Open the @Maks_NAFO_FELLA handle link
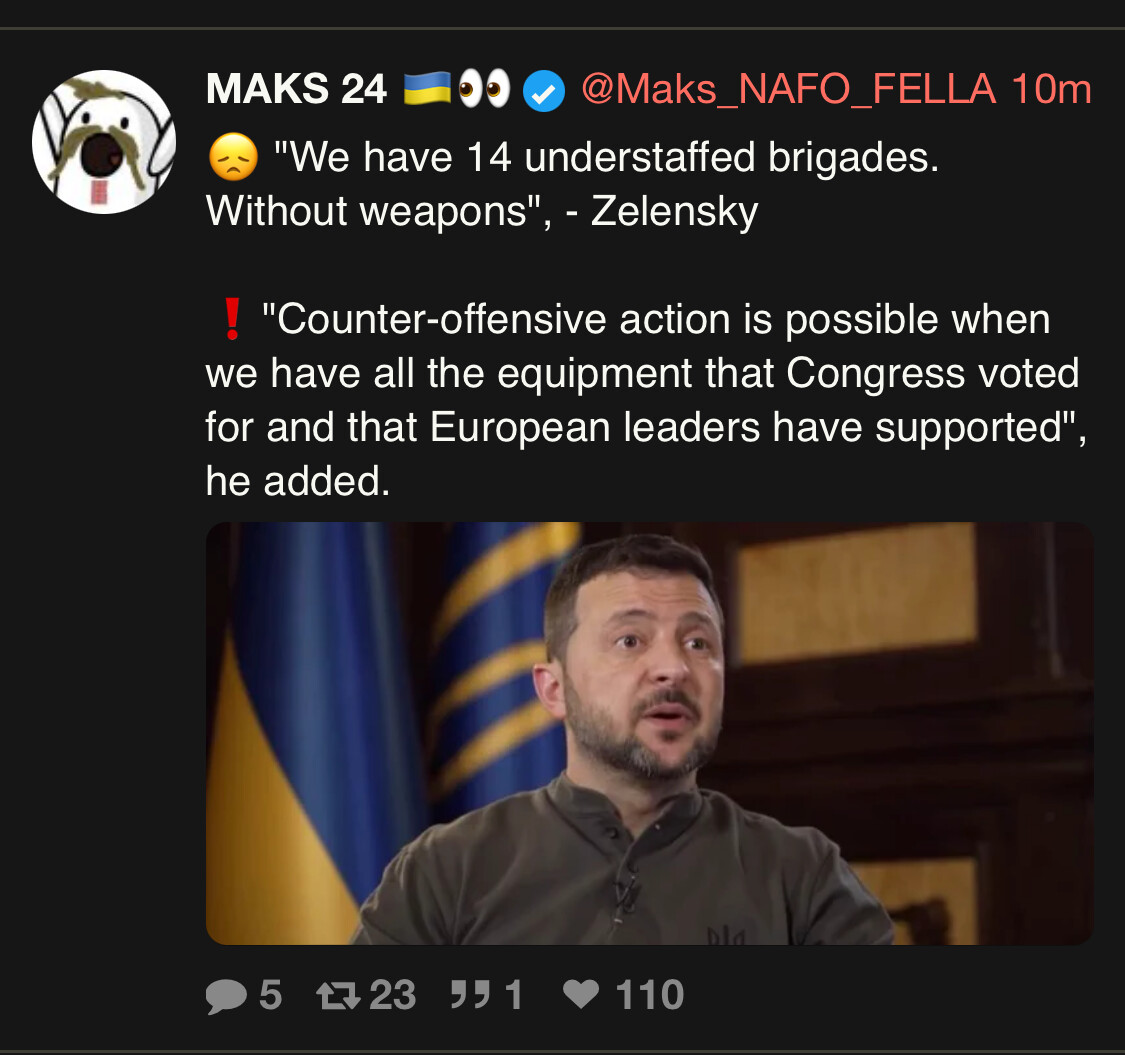This screenshot has width=1125, height=1055. (789, 90)
